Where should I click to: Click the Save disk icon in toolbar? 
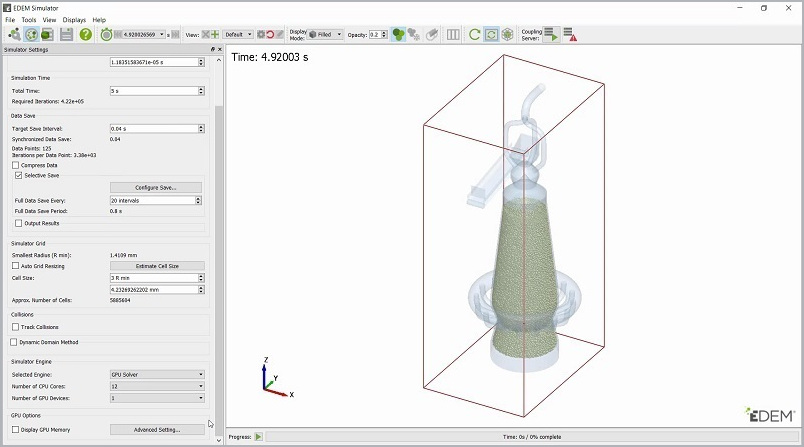(x=66, y=34)
